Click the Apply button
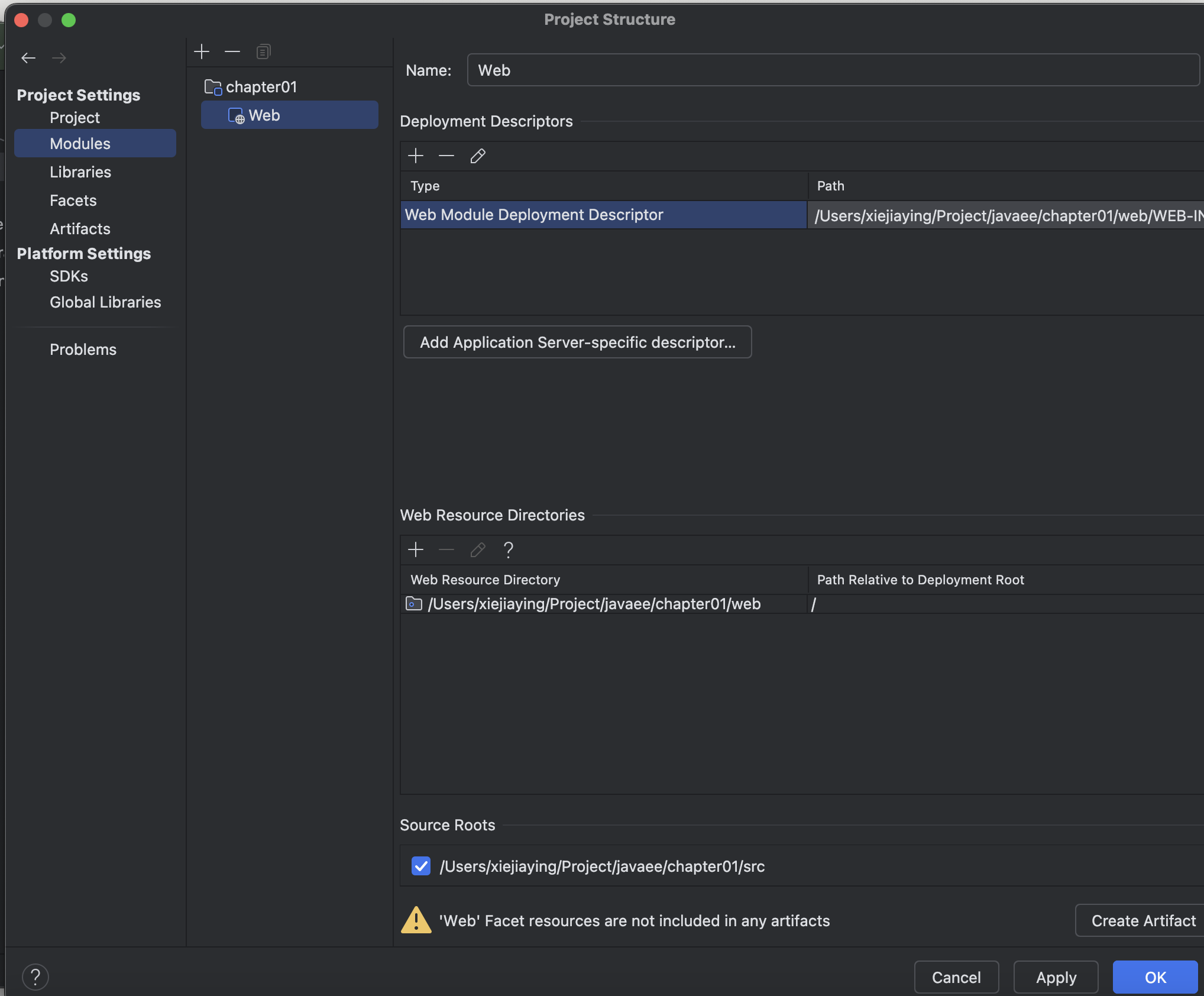This screenshot has height=996, width=1204. [x=1056, y=977]
